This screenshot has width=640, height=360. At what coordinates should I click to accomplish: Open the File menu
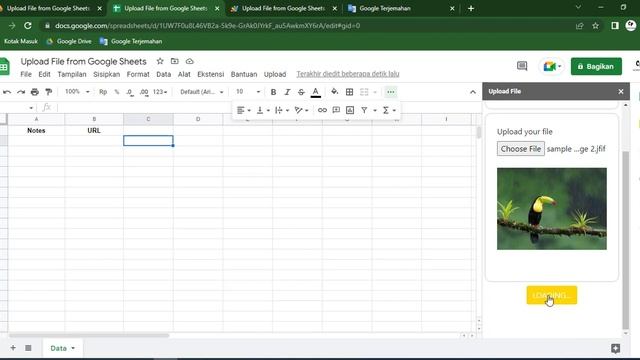(x=26, y=74)
